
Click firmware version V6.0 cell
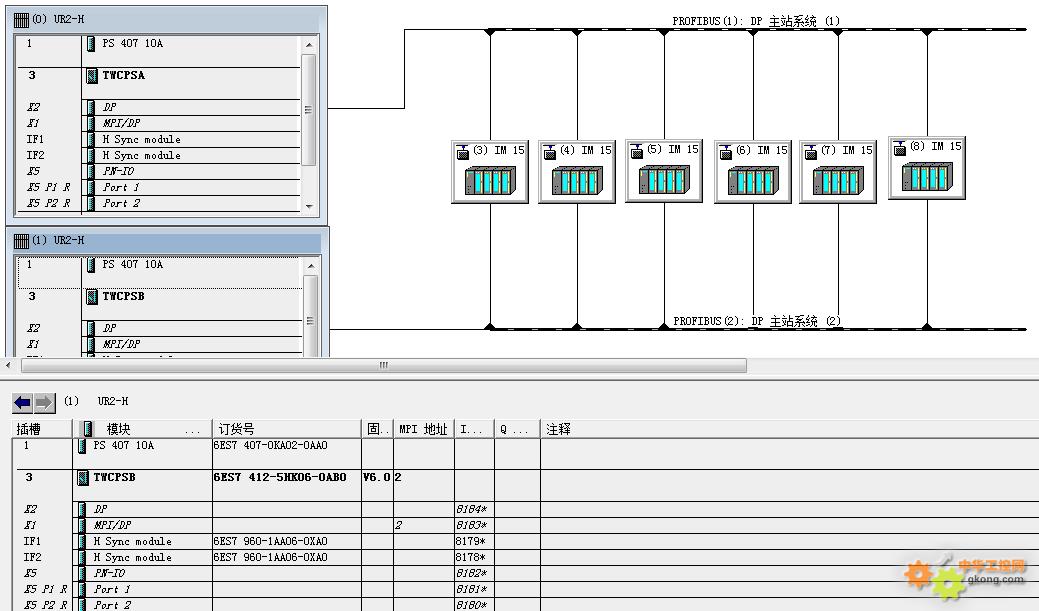point(377,477)
